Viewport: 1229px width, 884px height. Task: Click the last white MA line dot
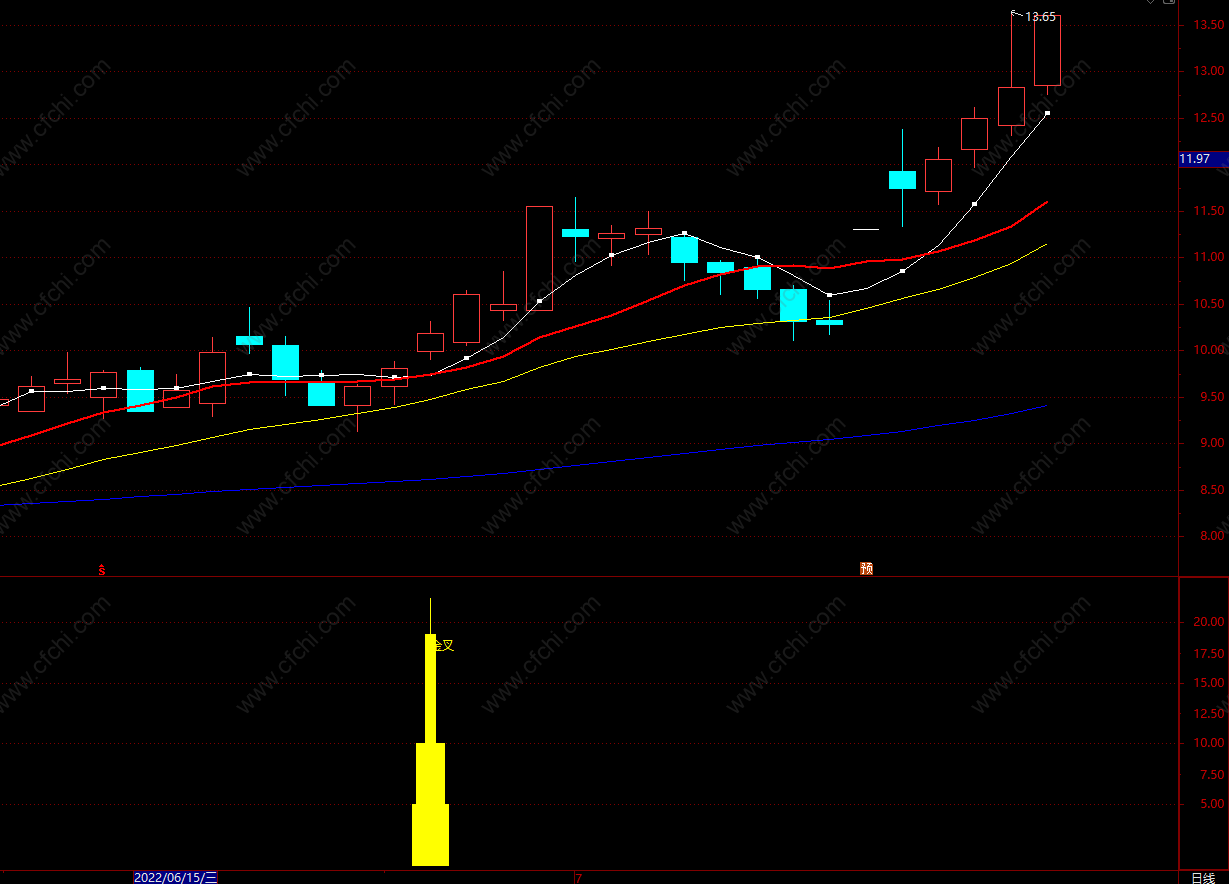point(1047,114)
